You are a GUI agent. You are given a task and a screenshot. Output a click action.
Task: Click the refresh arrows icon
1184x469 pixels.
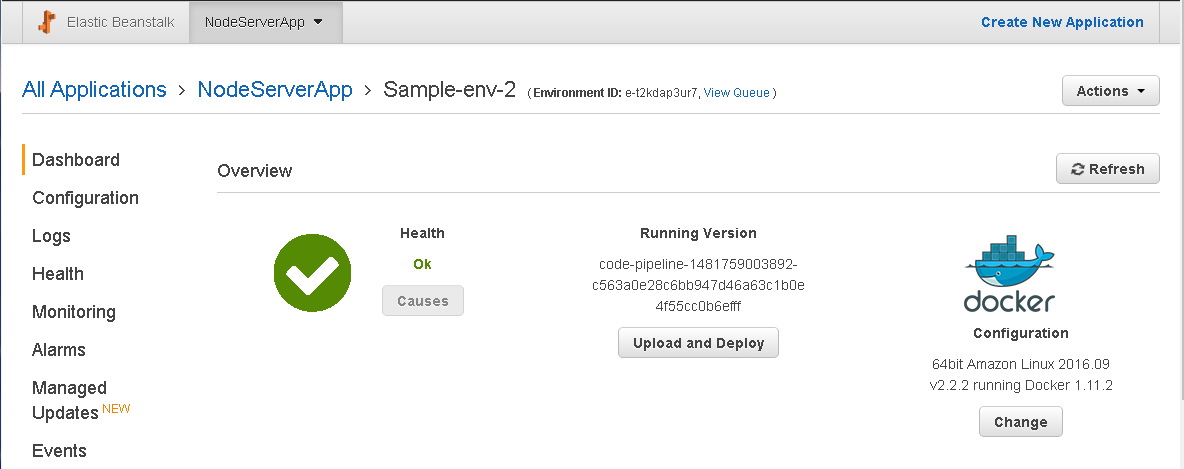click(x=1078, y=169)
